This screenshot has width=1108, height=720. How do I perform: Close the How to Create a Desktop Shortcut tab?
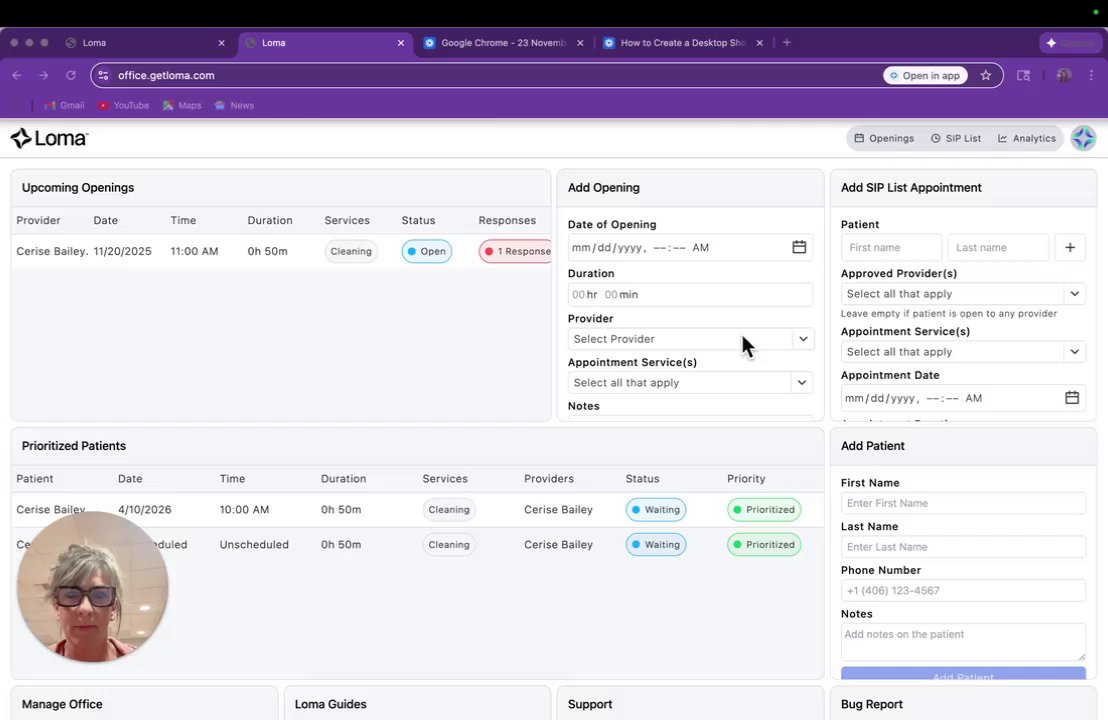tap(760, 43)
